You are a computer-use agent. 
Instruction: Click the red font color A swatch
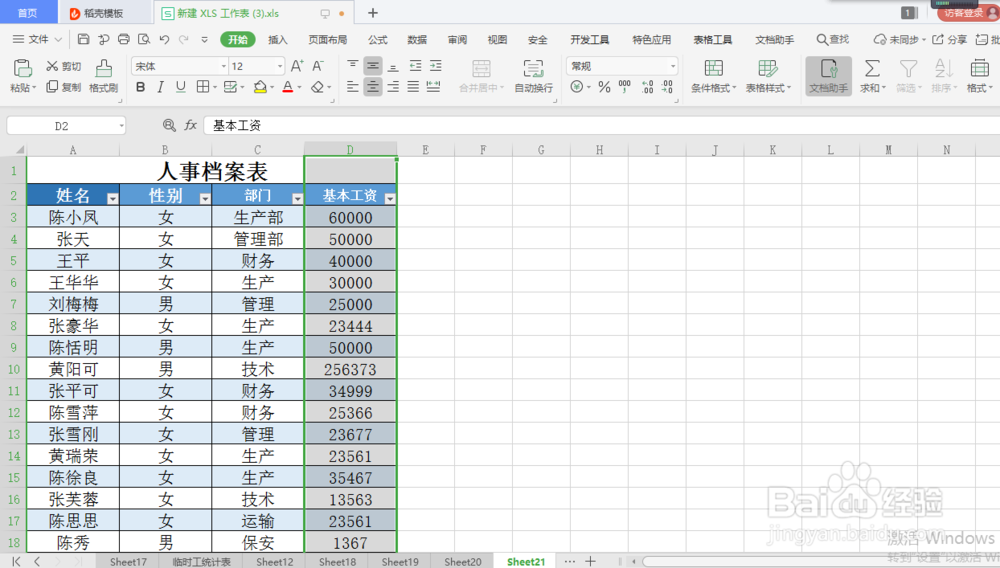pyautogui.click(x=288, y=87)
